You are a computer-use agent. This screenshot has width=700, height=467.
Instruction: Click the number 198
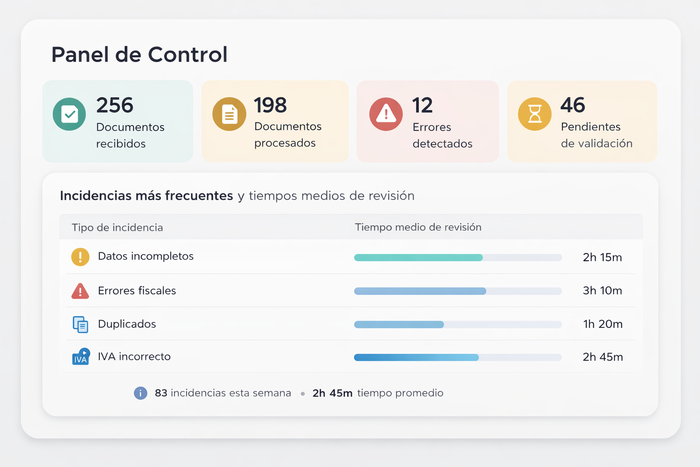270,105
